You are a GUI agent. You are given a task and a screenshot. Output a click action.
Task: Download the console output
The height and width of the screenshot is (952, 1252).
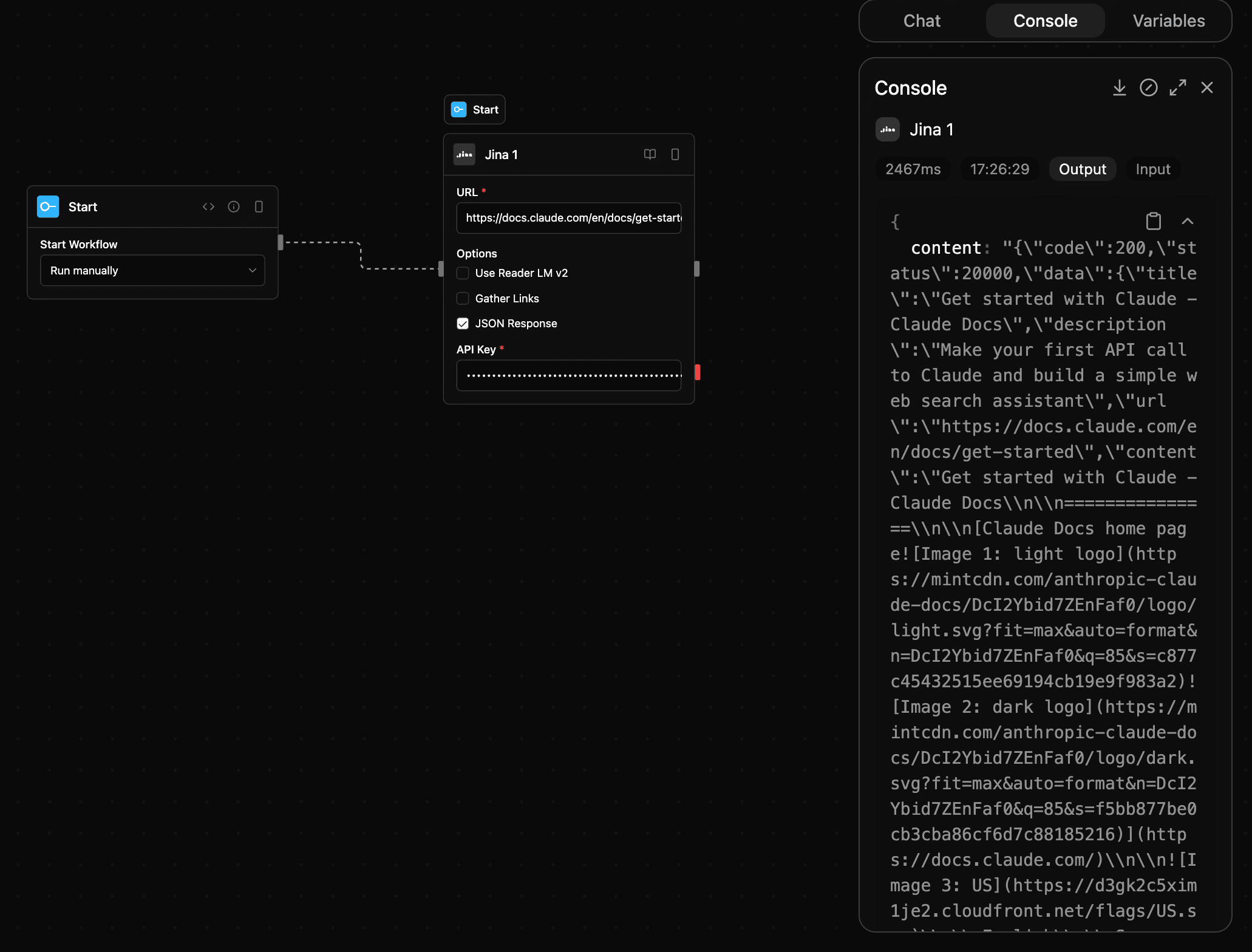point(1119,87)
